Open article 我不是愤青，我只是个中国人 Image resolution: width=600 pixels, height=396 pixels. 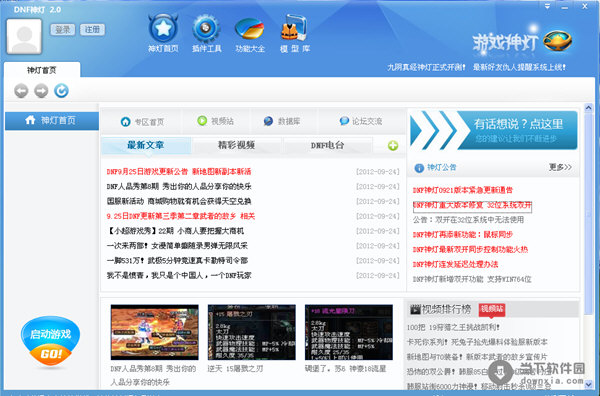[x=179, y=275]
